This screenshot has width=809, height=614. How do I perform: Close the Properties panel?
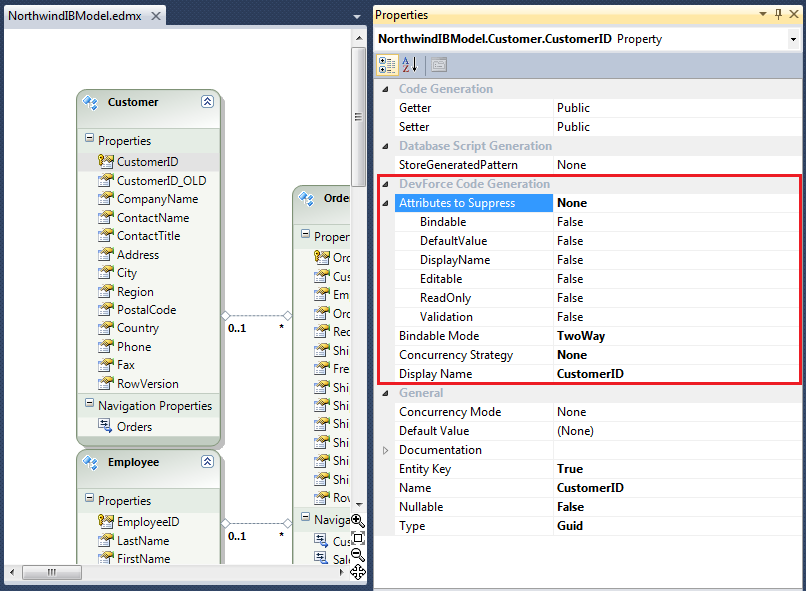(x=794, y=14)
